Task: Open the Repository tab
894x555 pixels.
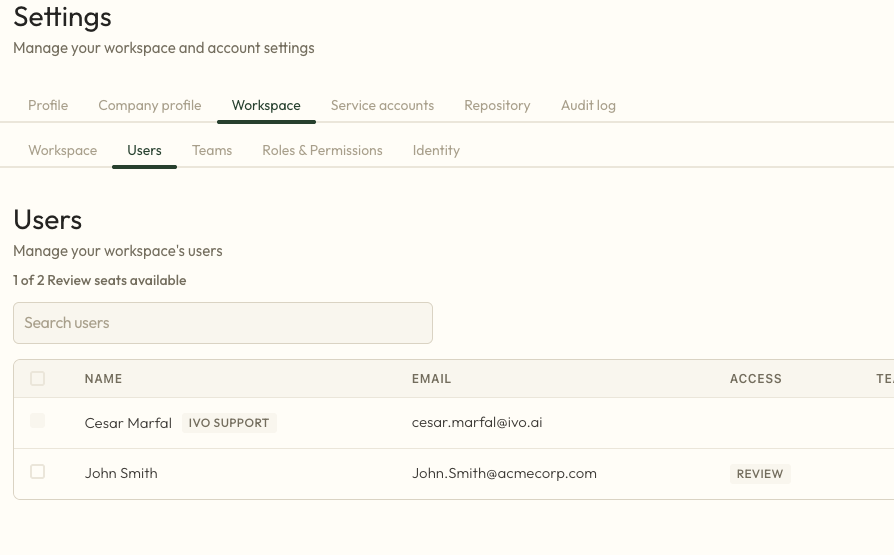Action: point(497,105)
